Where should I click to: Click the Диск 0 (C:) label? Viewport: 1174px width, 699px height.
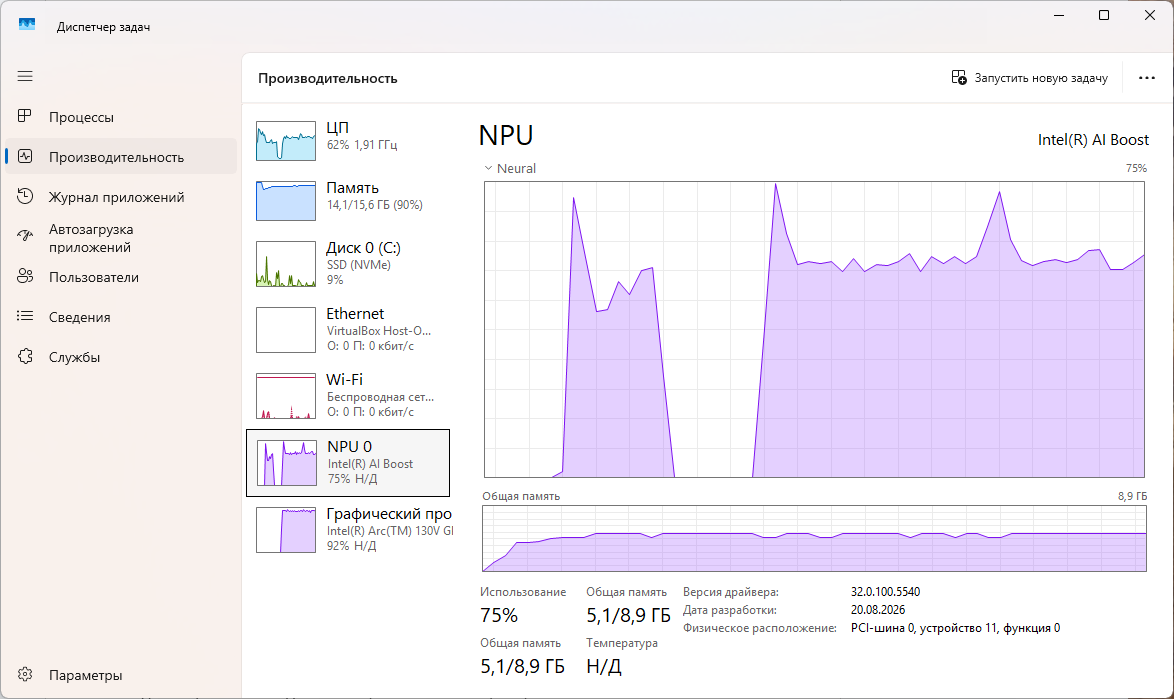coord(363,247)
